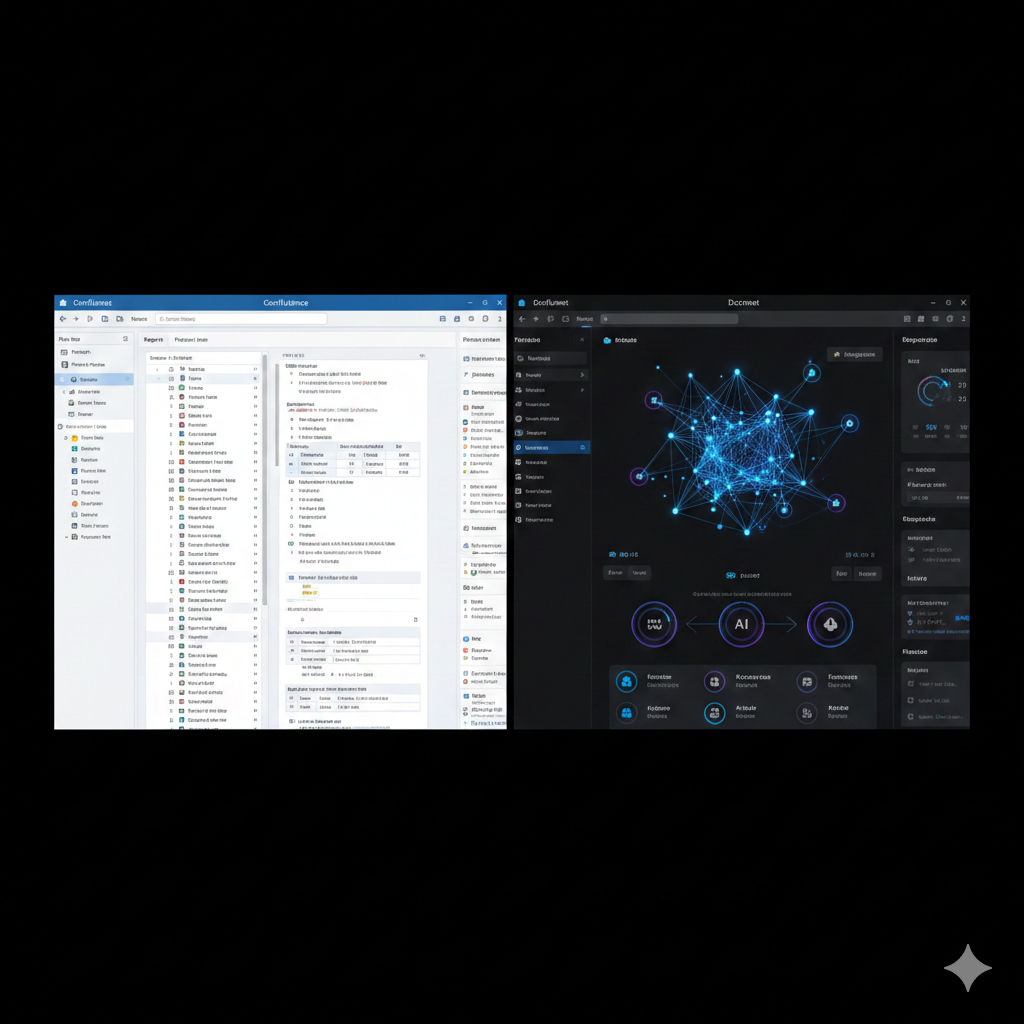Collapse the last tree item in Confluence sidebar
Viewport: 1024px width, 1024px height.
pyautogui.click(x=68, y=537)
